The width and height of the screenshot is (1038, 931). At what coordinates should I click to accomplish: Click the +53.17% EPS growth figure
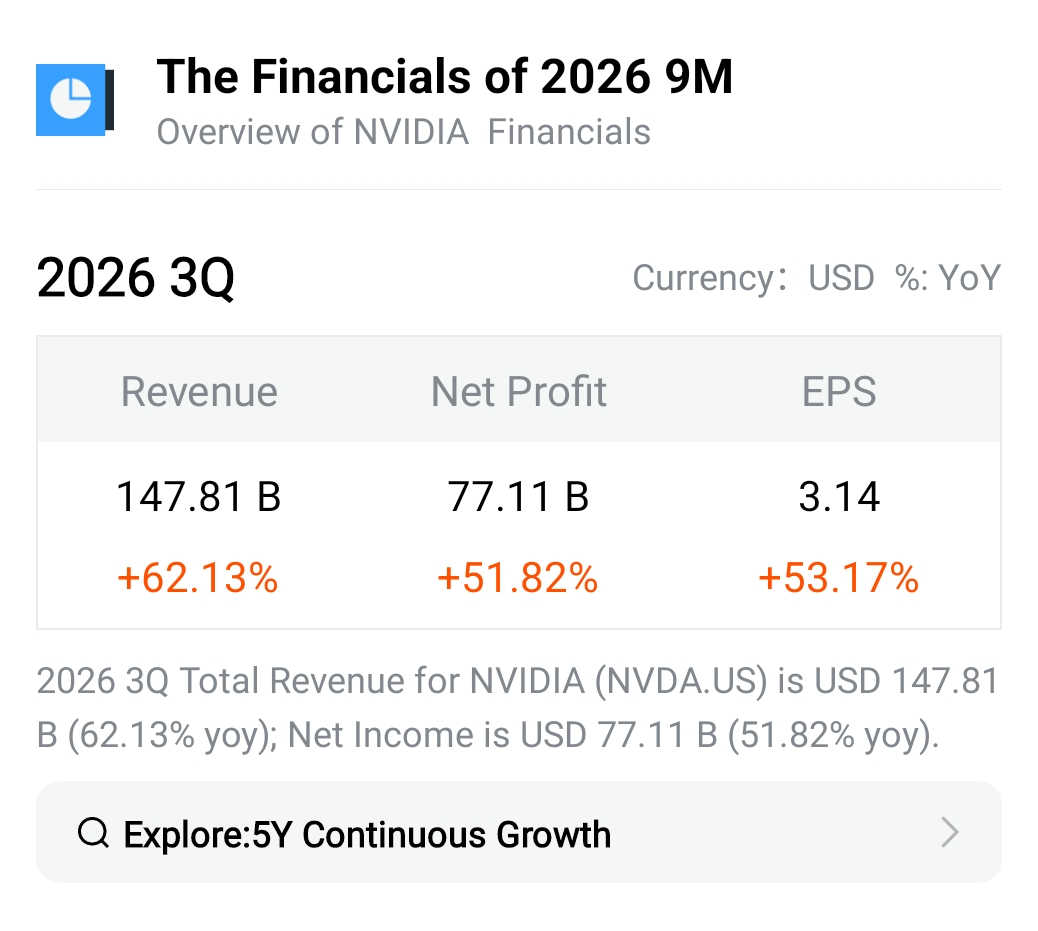(839, 577)
